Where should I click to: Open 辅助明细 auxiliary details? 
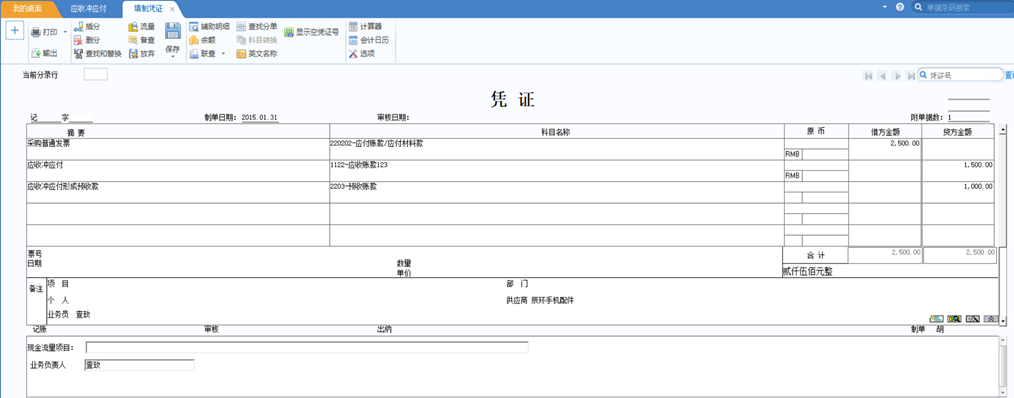pos(210,27)
